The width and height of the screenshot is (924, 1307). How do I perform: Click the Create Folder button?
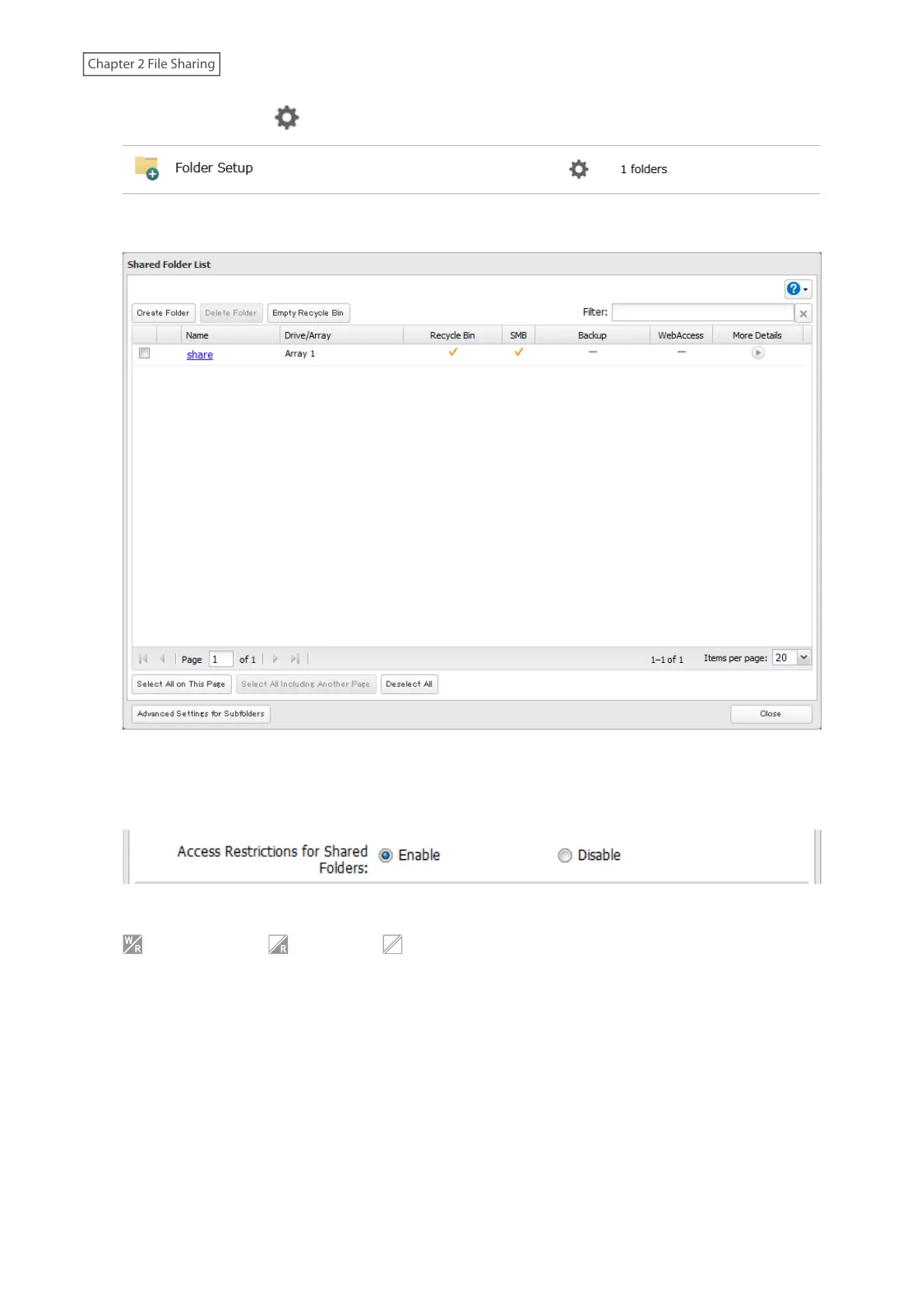[163, 313]
